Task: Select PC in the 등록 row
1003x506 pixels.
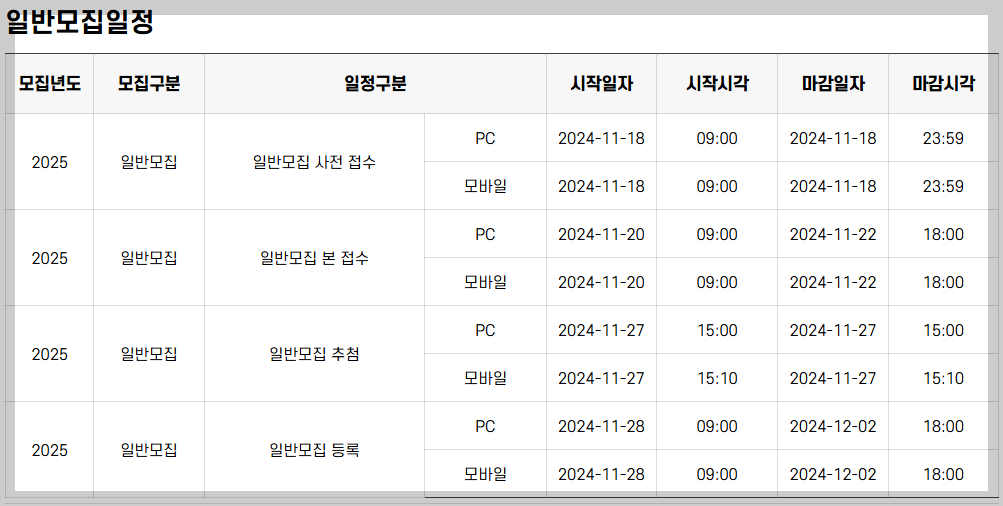Action: (x=486, y=426)
